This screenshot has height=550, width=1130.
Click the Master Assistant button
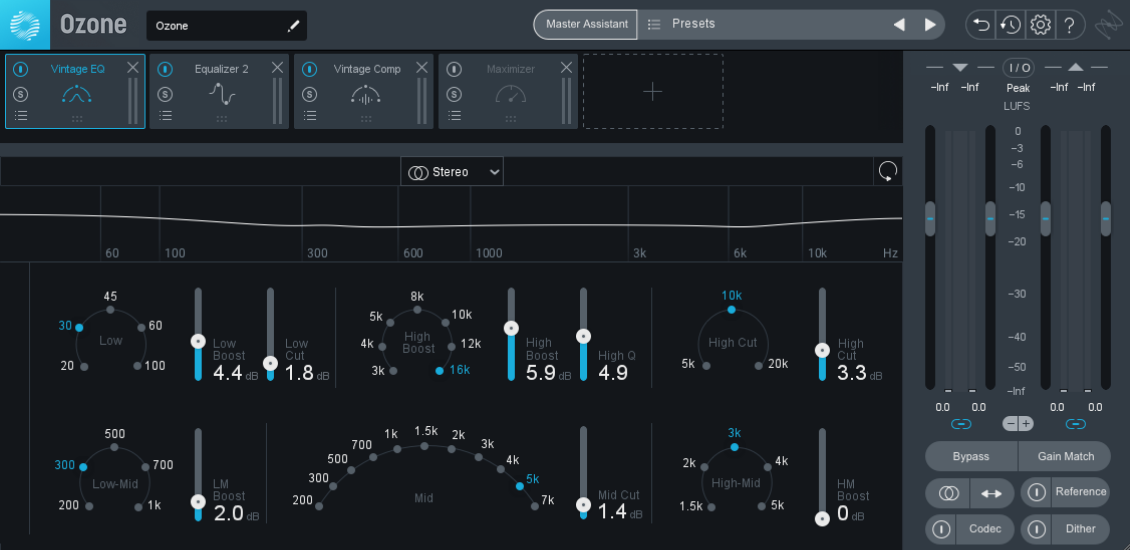[586, 25]
